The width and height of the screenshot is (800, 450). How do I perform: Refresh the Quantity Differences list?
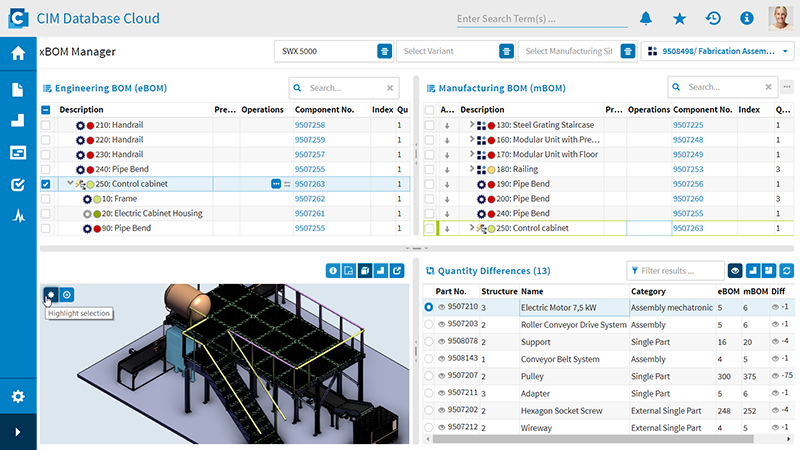tap(786, 270)
